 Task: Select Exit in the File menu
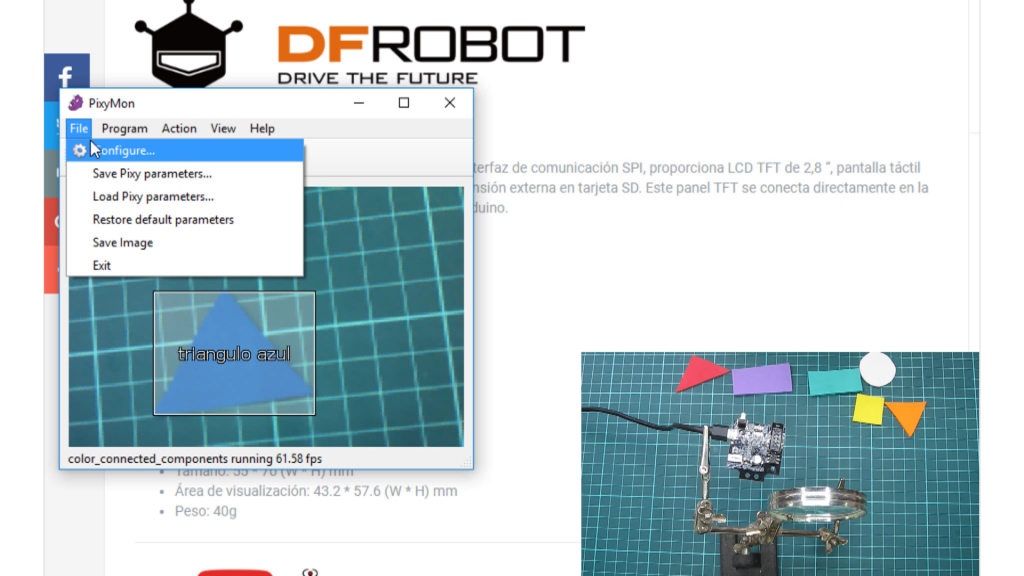102,266
